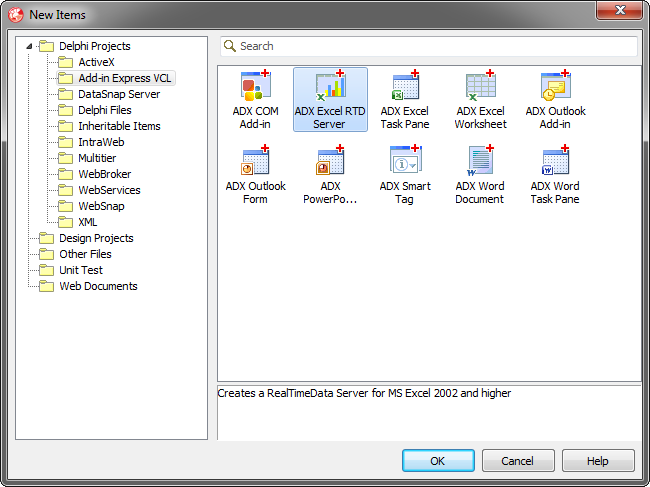The height and width of the screenshot is (487, 650).
Task: Open the DataSnap Server category
Action: click(119, 94)
